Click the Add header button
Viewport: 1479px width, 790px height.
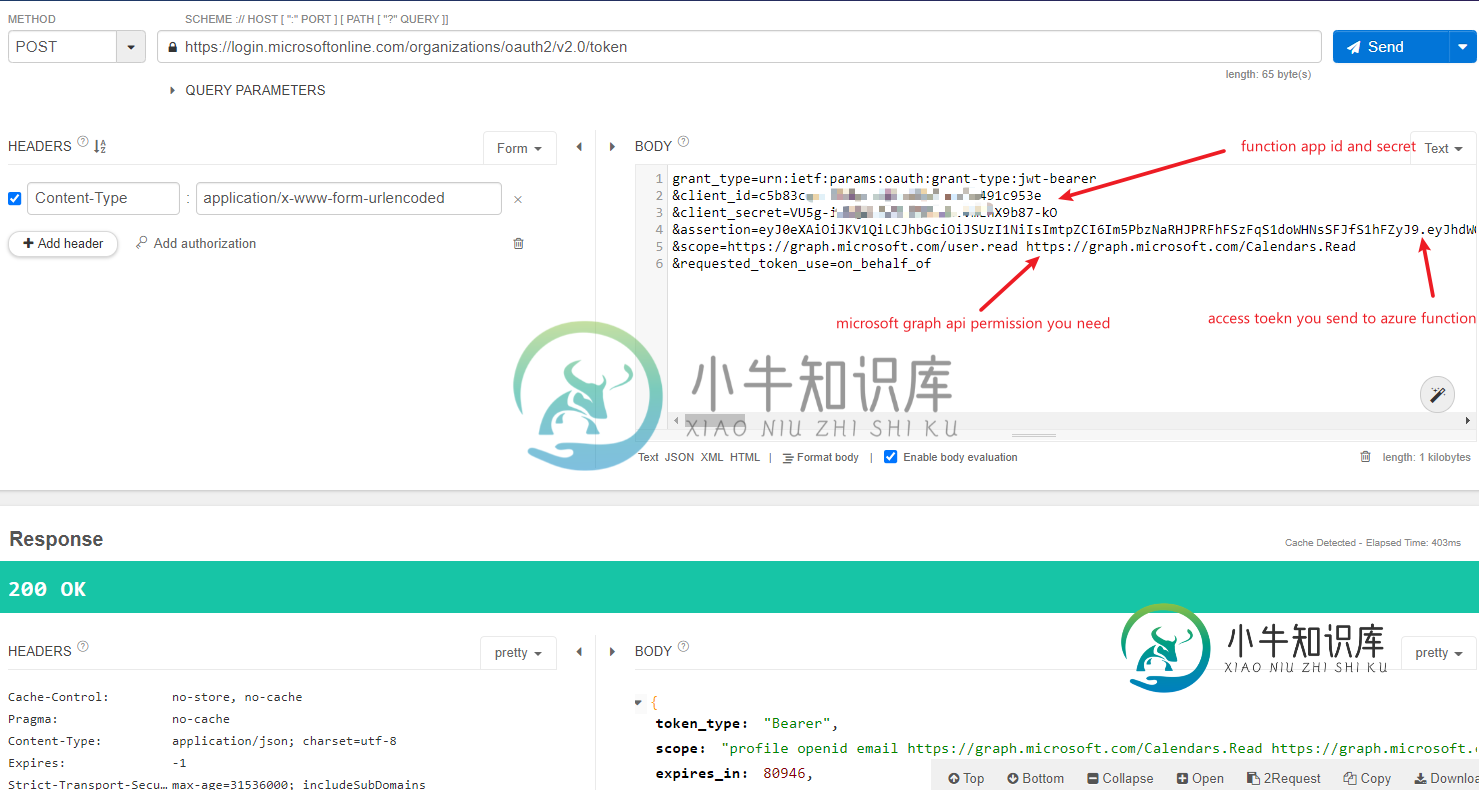[63, 244]
